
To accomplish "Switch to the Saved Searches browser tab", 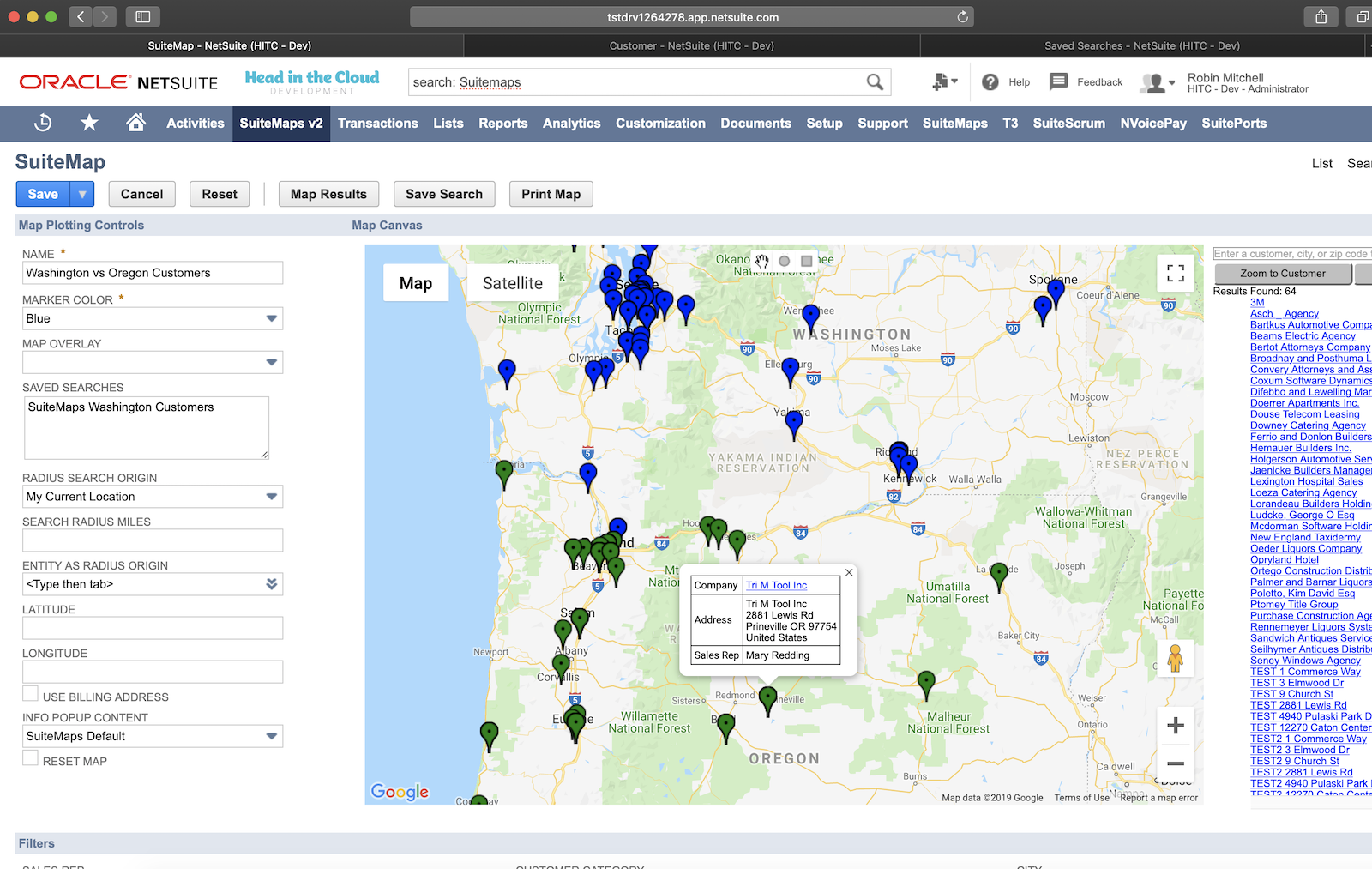I will point(1142,45).
